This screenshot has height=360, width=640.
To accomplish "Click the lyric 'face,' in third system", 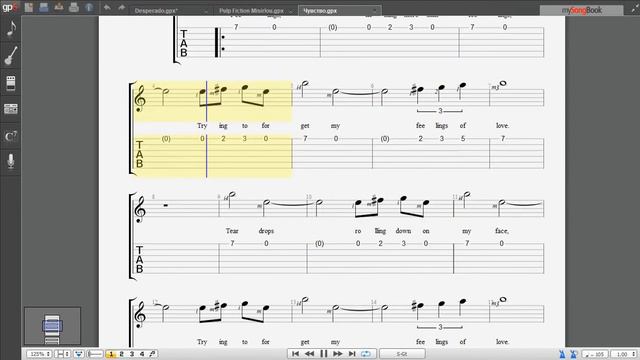I will click(x=502, y=231).
